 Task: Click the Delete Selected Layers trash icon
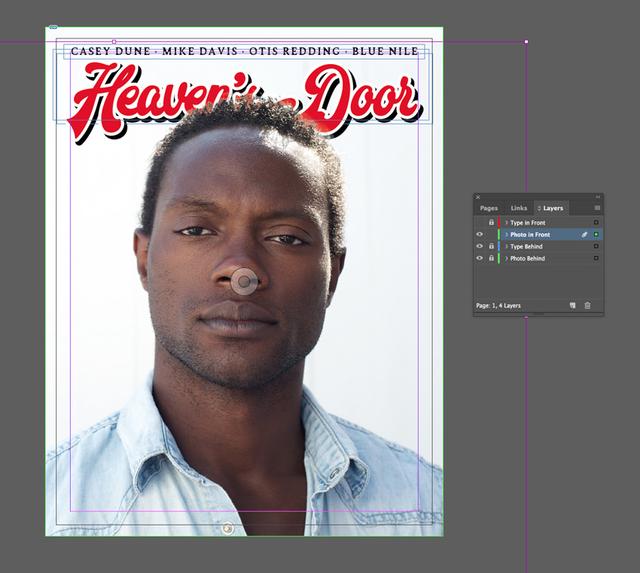588,305
